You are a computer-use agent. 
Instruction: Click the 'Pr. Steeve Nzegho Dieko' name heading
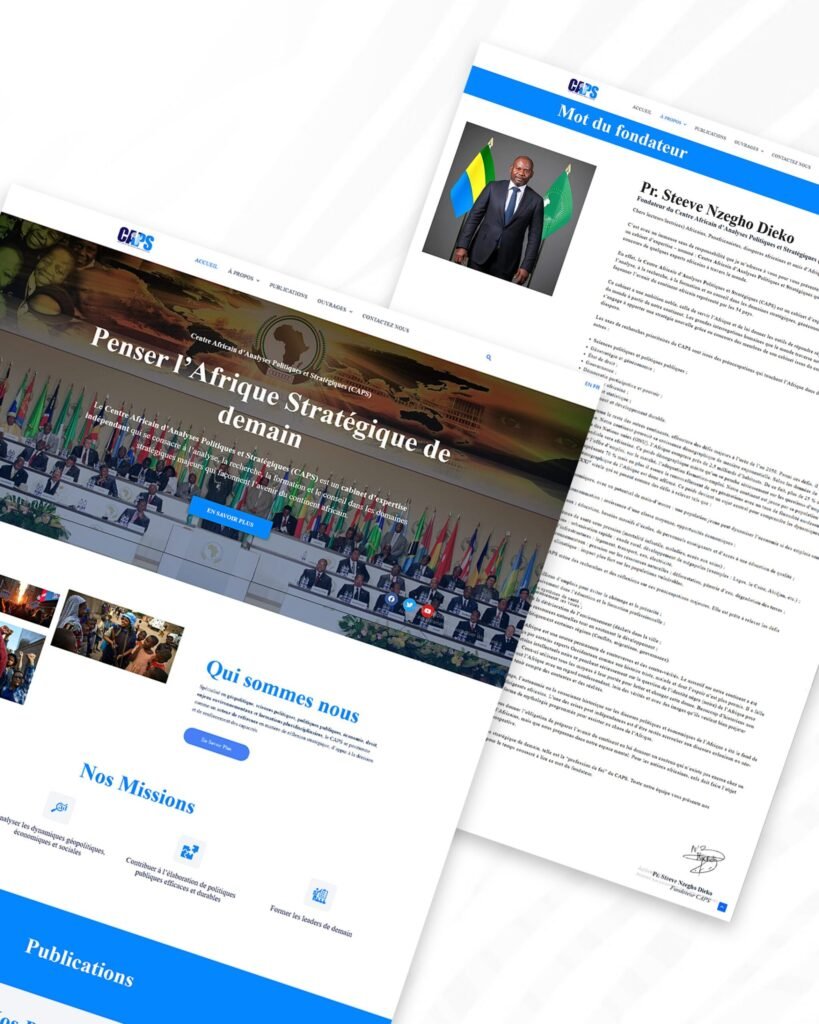point(717,212)
